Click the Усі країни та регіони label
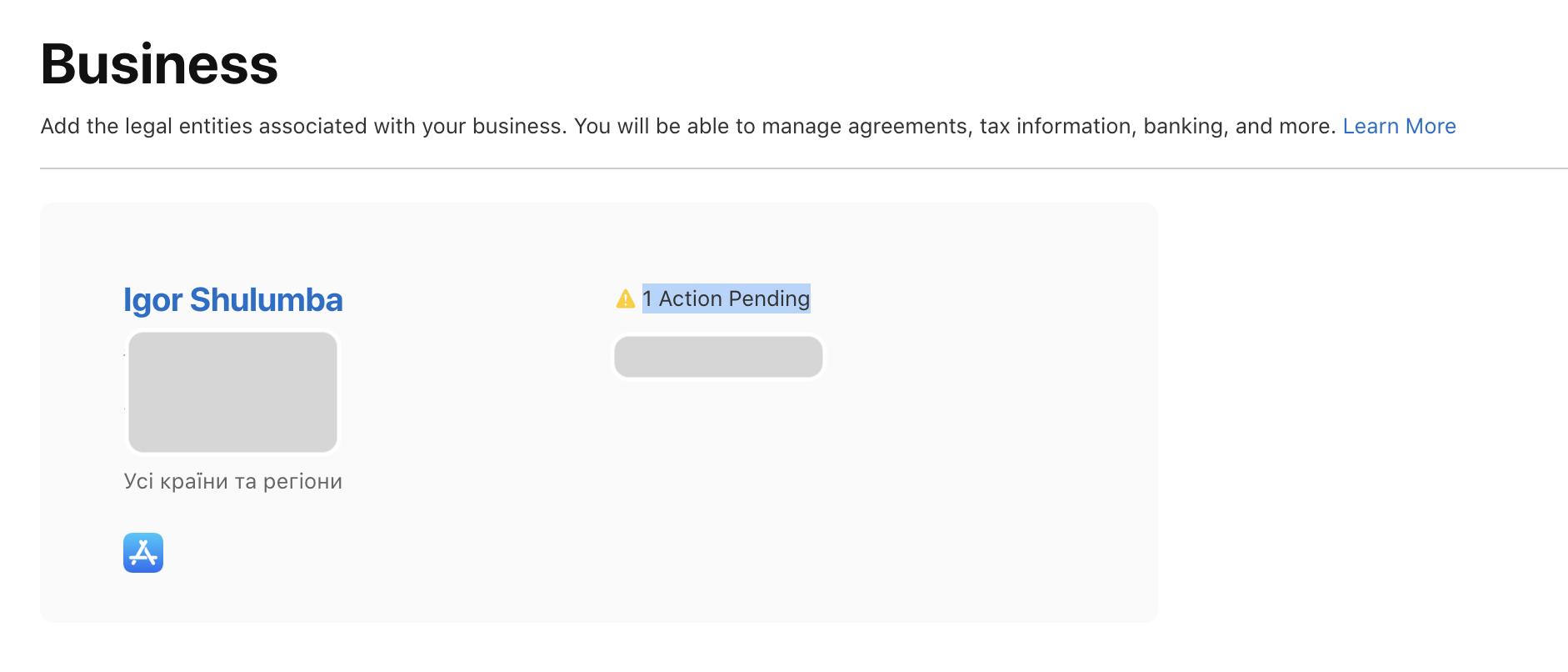Image resolution: width=1568 pixels, height=672 pixels. tap(232, 481)
